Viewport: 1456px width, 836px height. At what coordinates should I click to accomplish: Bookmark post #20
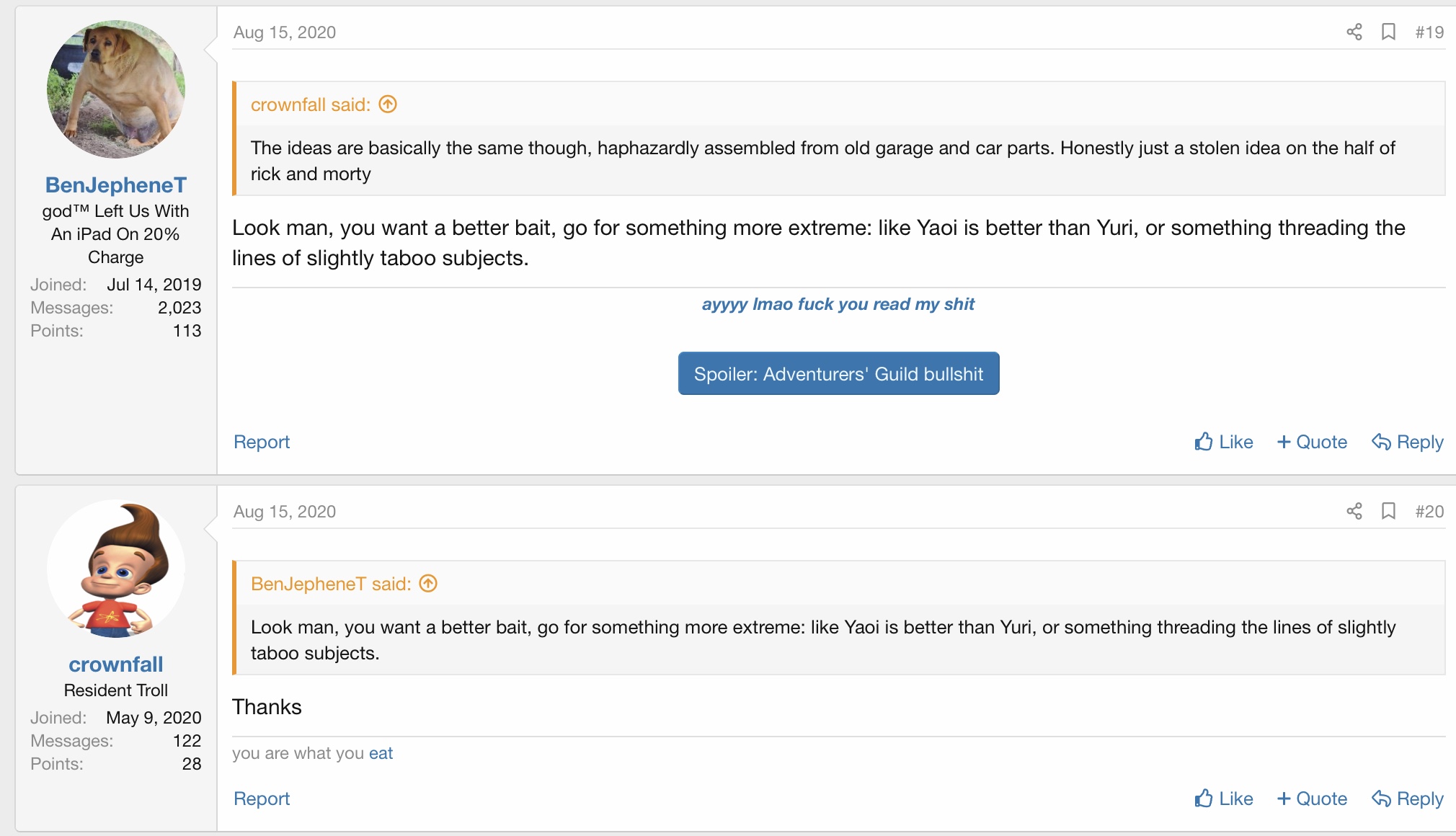1388,512
